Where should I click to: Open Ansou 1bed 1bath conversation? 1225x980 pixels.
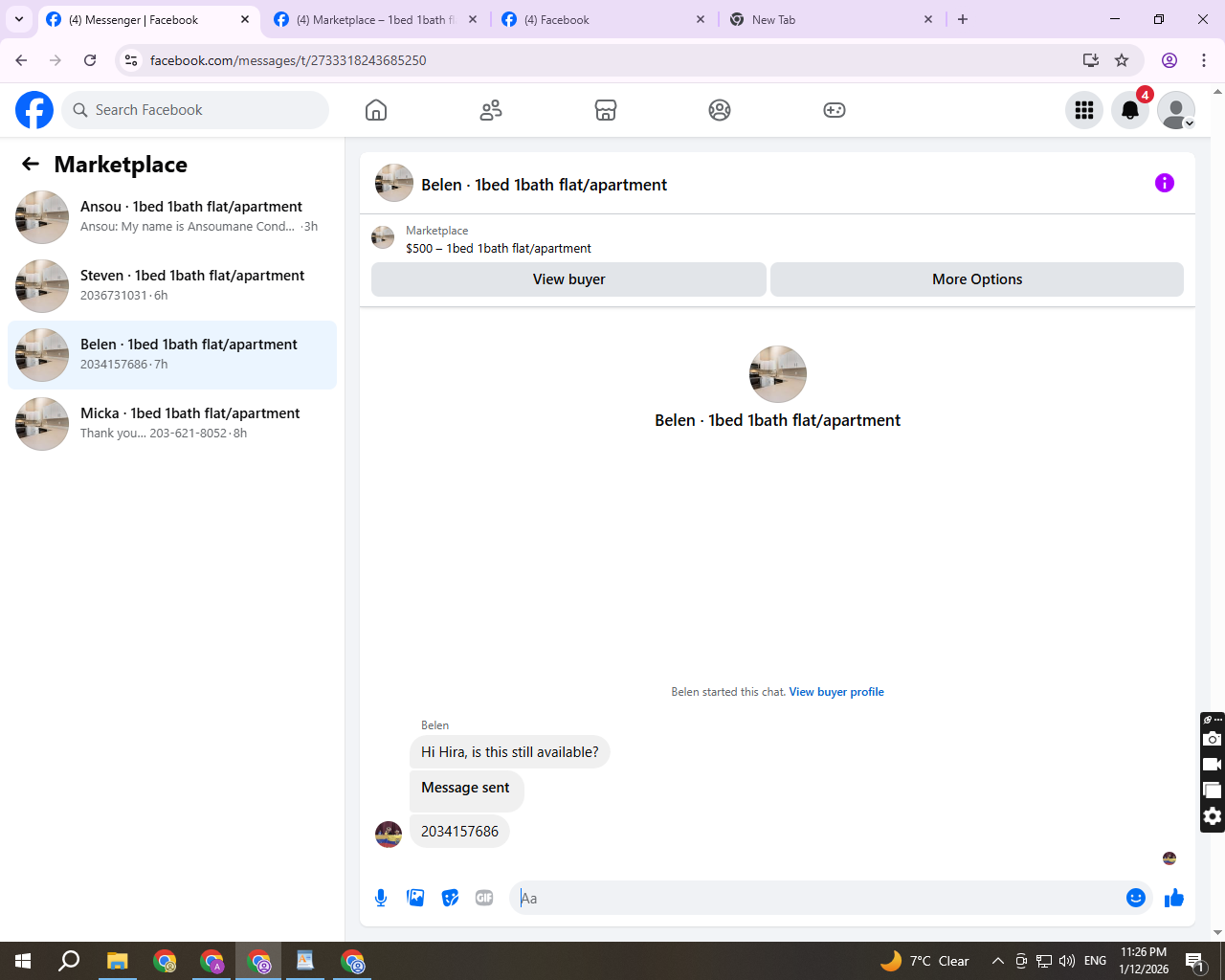click(x=172, y=217)
